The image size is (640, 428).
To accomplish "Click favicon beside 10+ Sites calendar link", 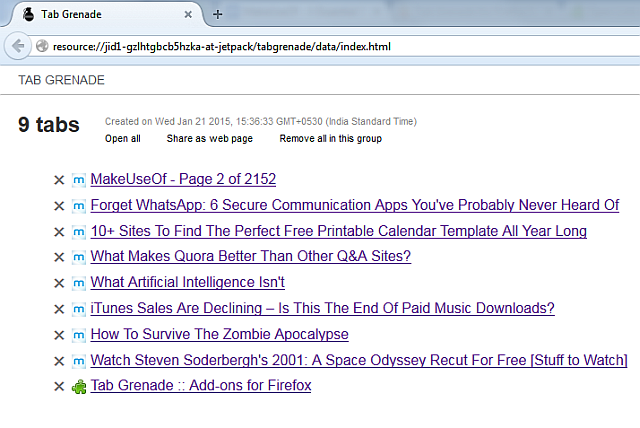I will [79, 232].
